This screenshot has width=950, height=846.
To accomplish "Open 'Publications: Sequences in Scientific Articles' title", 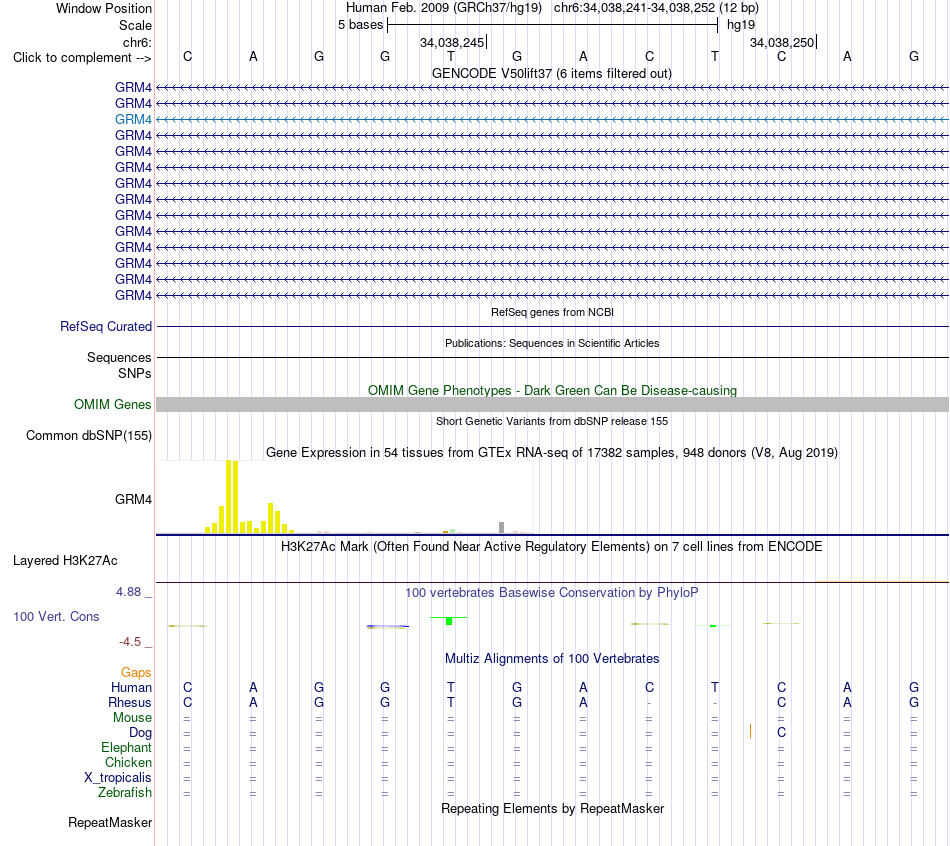I will [552, 343].
